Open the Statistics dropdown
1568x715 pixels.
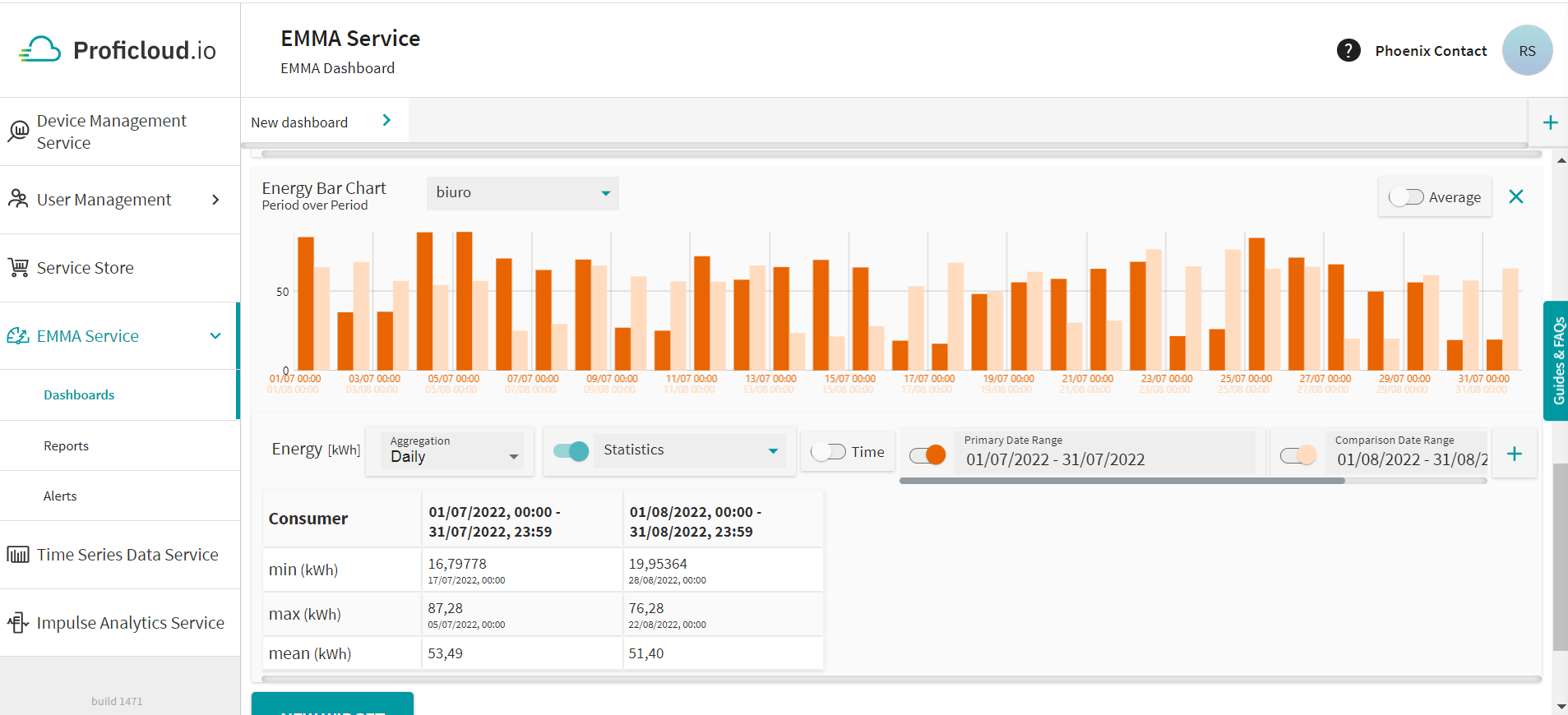pyautogui.click(x=689, y=450)
